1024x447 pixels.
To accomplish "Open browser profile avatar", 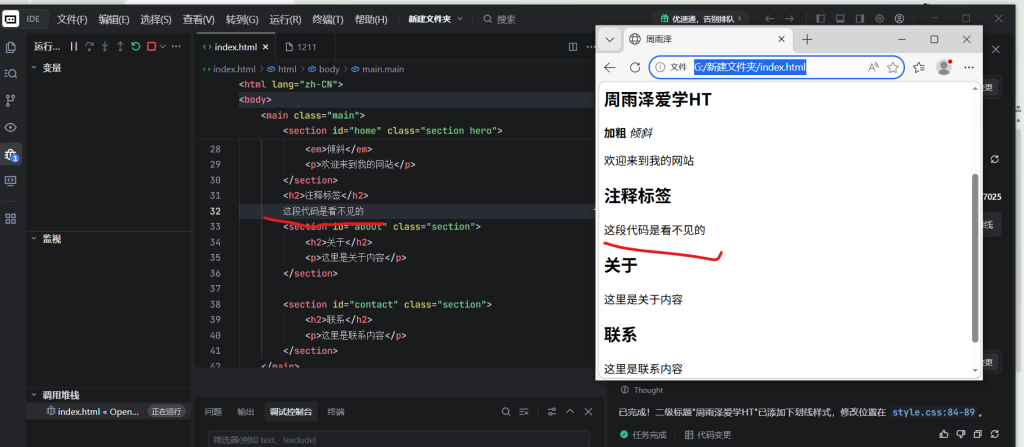I will click(x=944, y=67).
